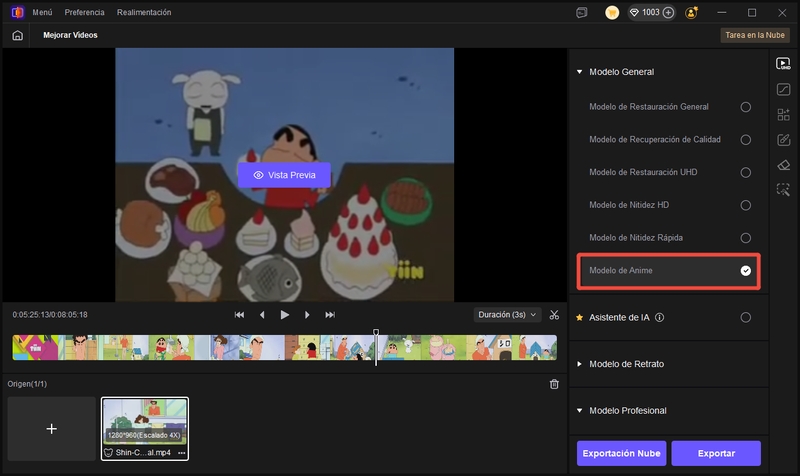Step back one frame
Viewport: 800px width, 476px height.
262,315
